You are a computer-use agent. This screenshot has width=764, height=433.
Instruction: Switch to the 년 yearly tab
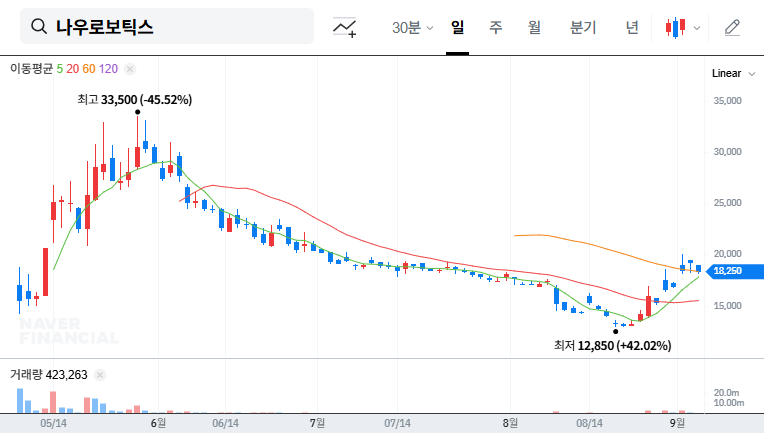coord(632,27)
